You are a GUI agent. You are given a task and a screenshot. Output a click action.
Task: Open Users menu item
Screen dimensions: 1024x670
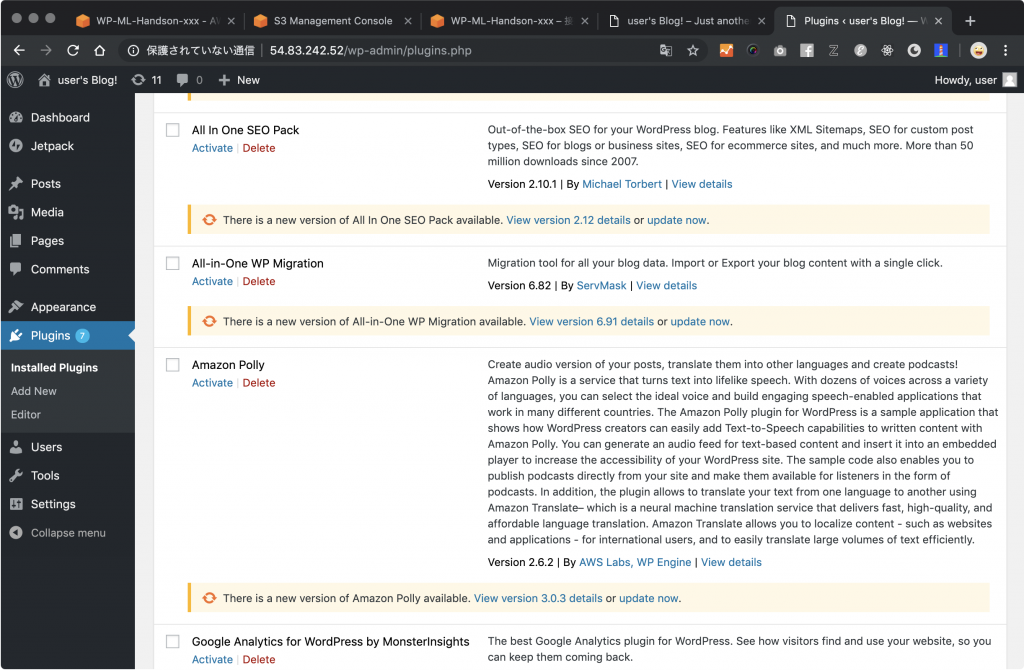(46, 447)
